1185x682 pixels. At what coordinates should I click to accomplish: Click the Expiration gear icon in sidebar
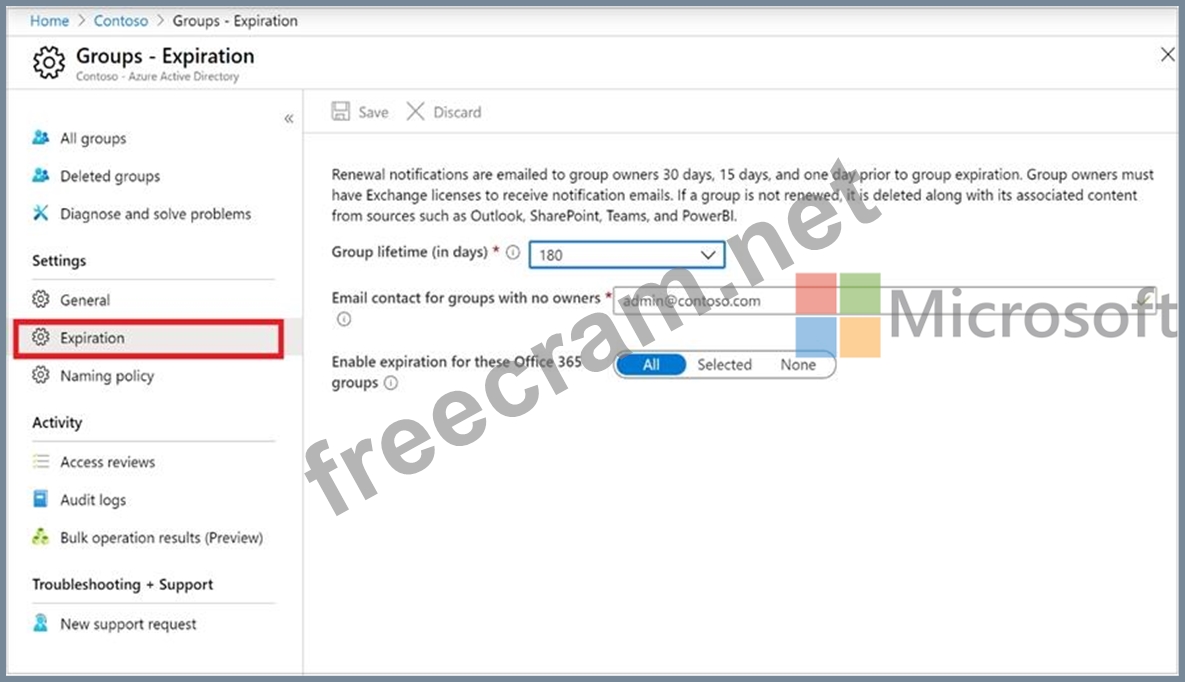click(x=41, y=337)
